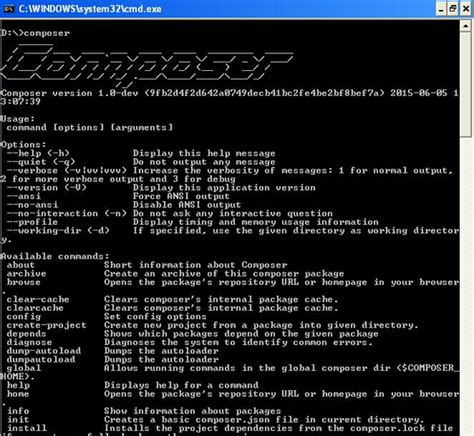Restore down the cmd.exe window
The width and height of the screenshot is (474, 436).
tap(453, 9)
